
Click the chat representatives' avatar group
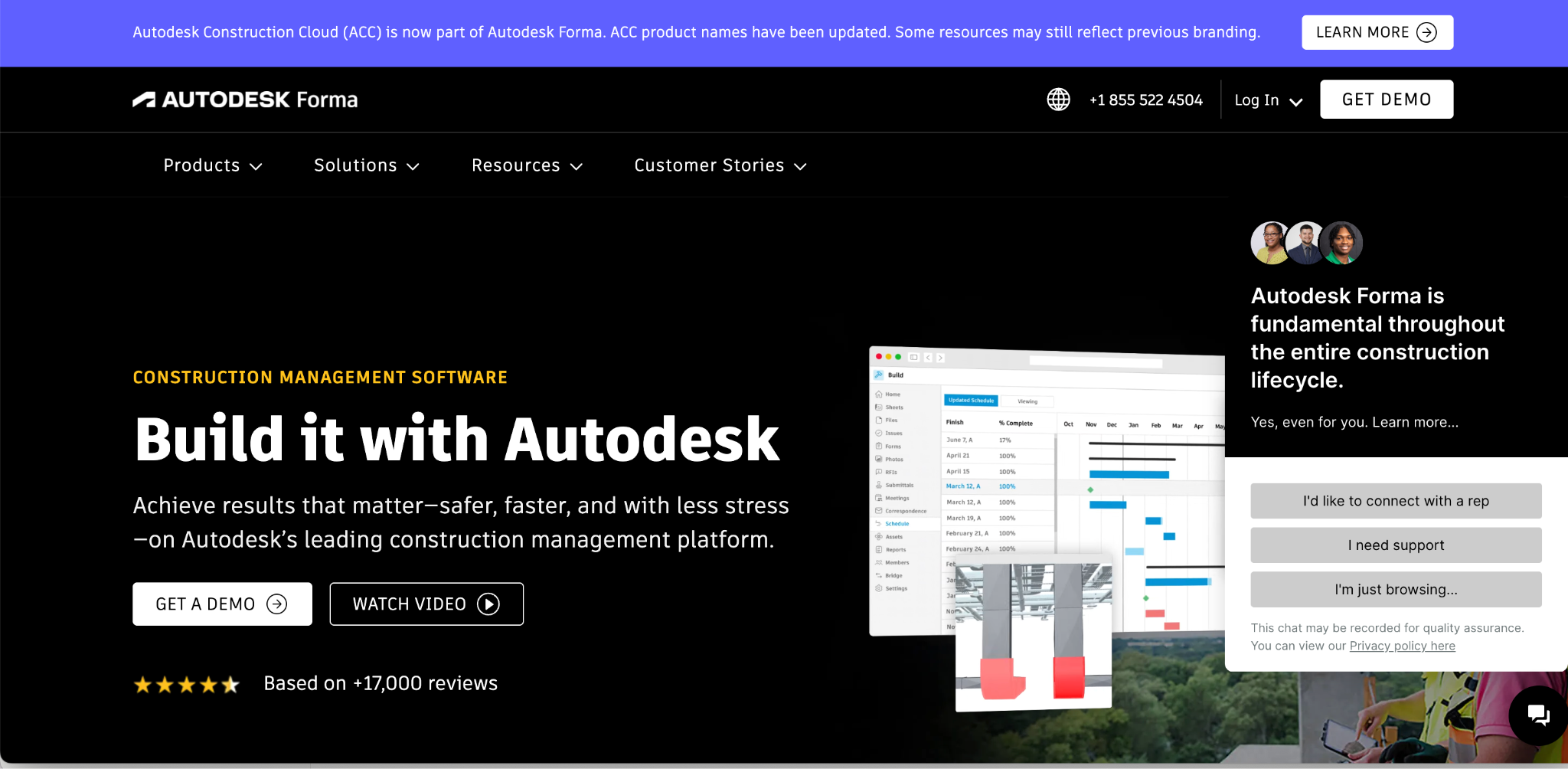tap(1306, 243)
